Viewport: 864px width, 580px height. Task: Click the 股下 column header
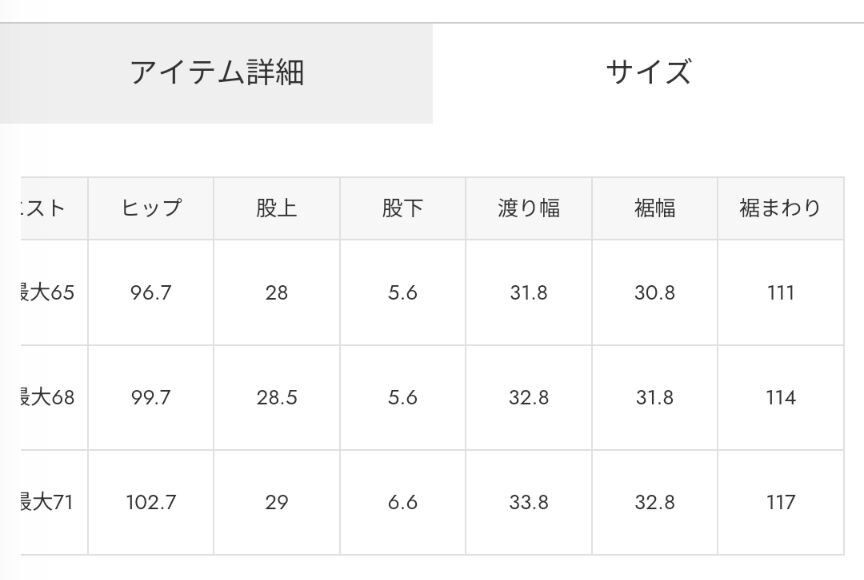(402, 208)
